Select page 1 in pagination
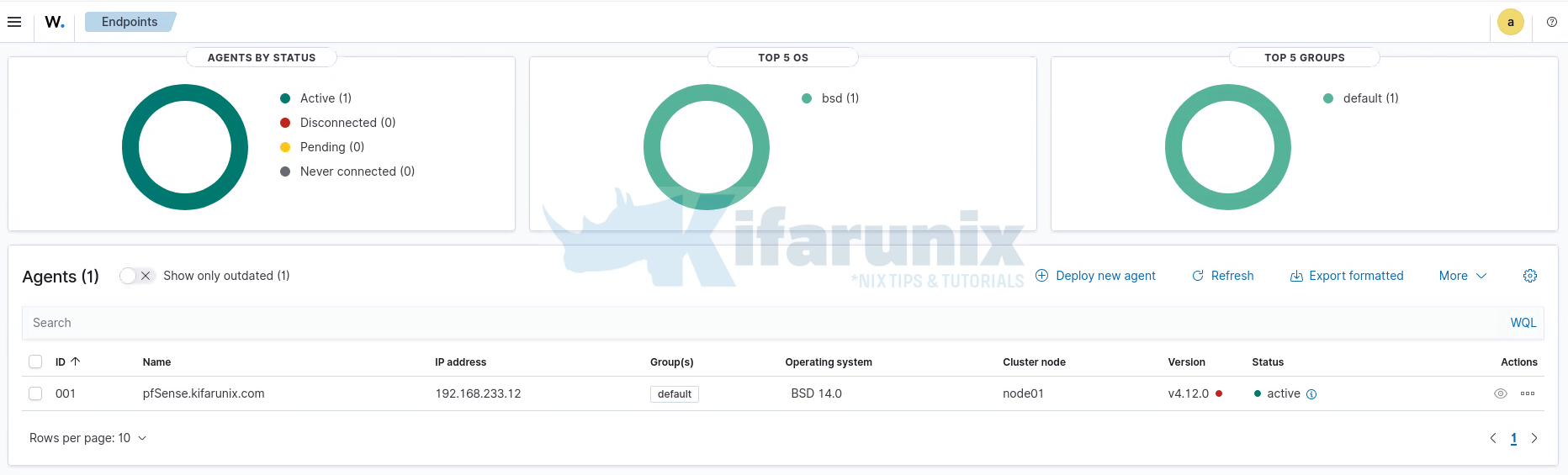The height and width of the screenshot is (475, 1568). (1514, 438)
